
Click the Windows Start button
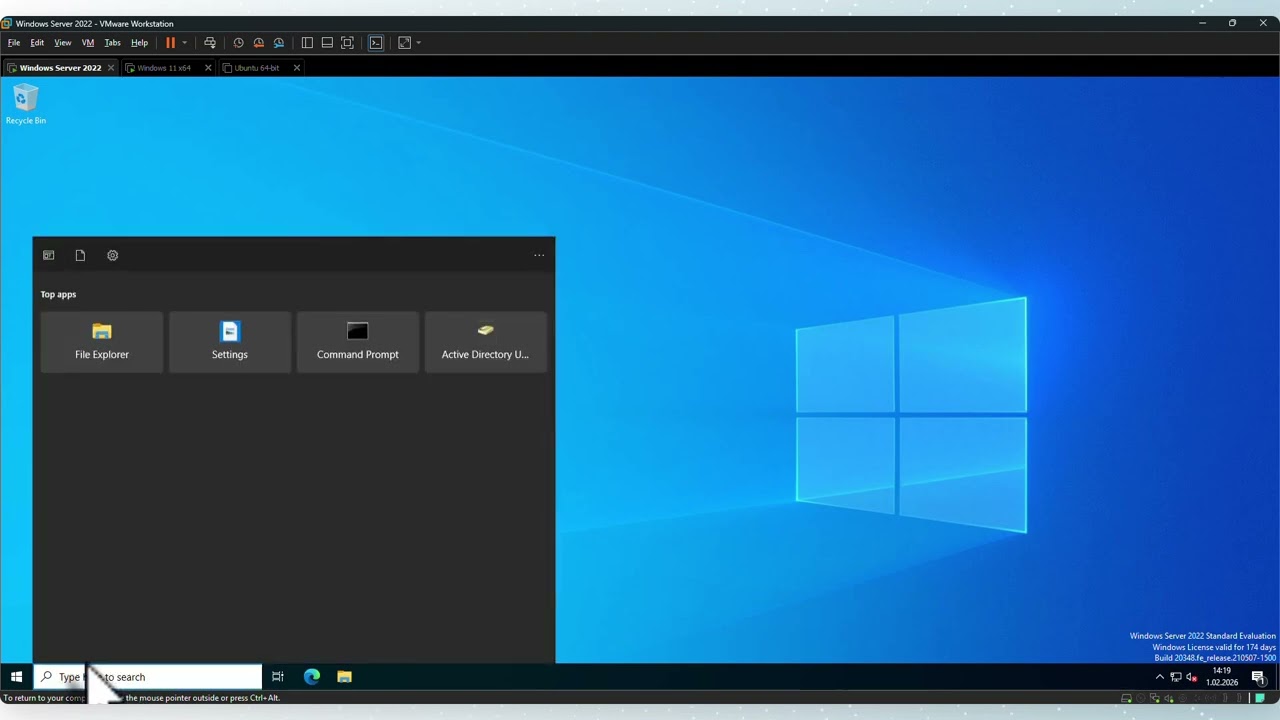(16, 677)
